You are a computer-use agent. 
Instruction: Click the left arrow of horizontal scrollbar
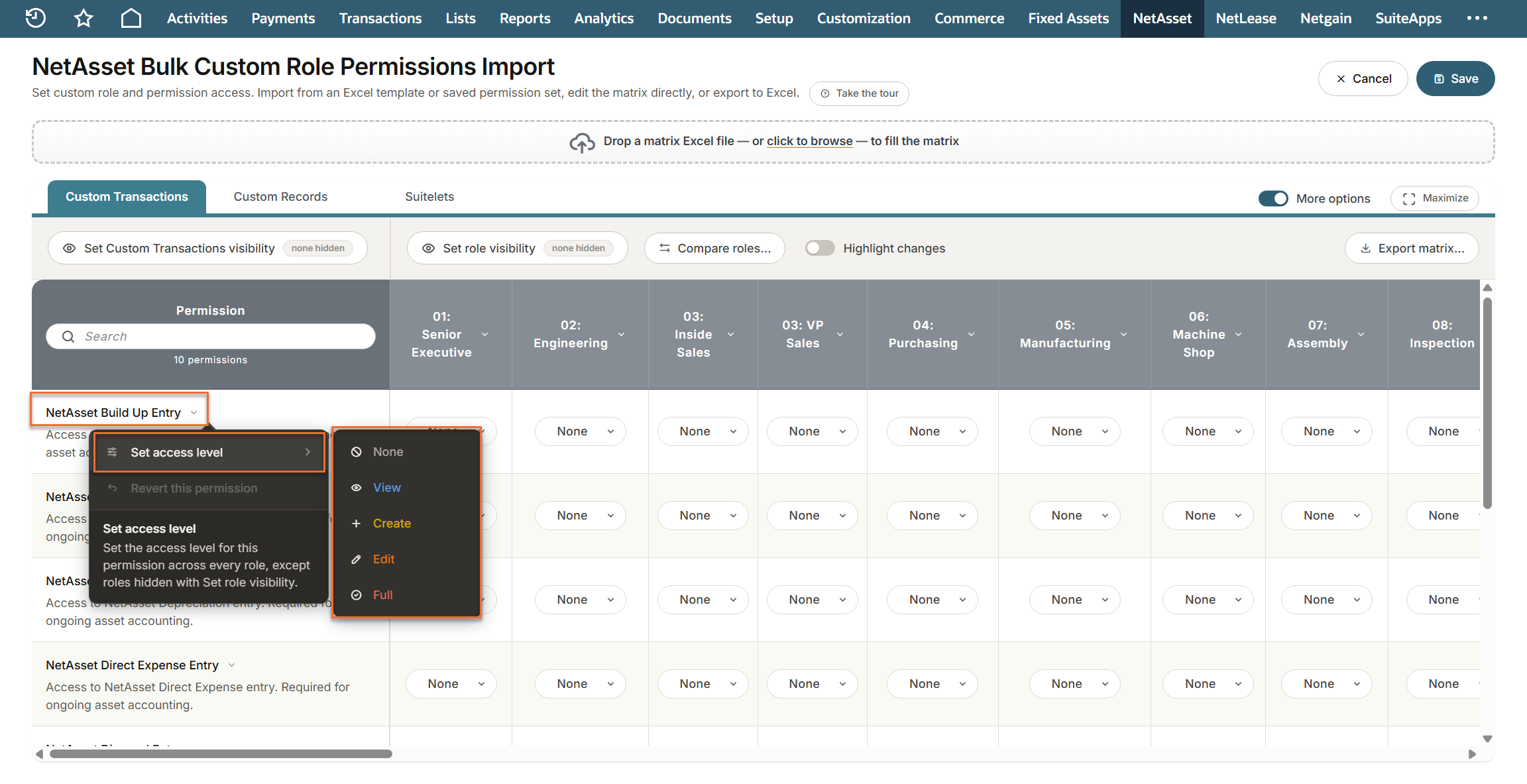pos(40,754)
